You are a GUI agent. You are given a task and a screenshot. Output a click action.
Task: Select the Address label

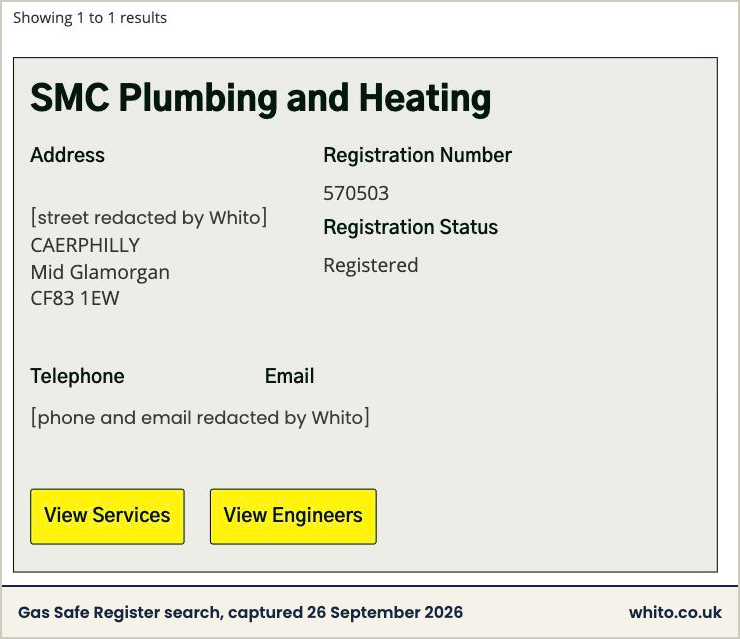tap(67, 155)
